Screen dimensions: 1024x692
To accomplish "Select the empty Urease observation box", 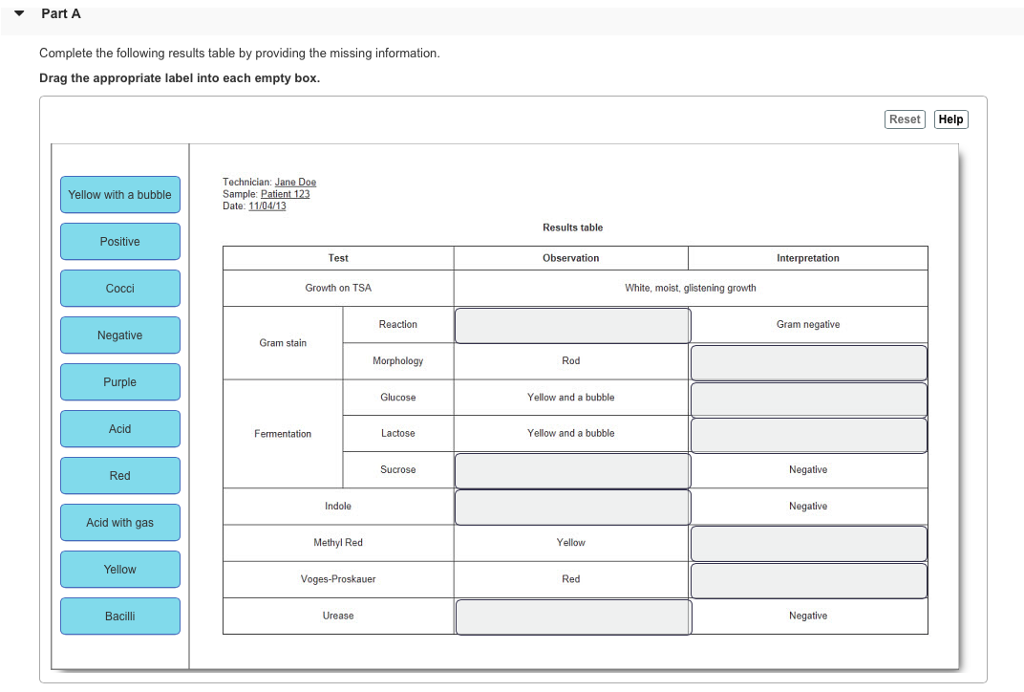I will [x=572, y=617].
